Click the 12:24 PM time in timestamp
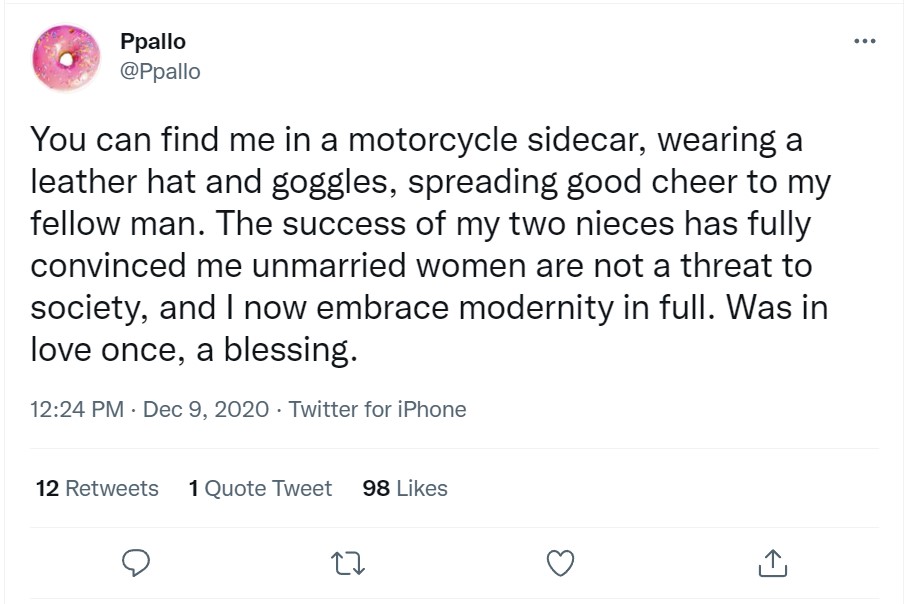The image size is (907, 604). coord(77,409)
